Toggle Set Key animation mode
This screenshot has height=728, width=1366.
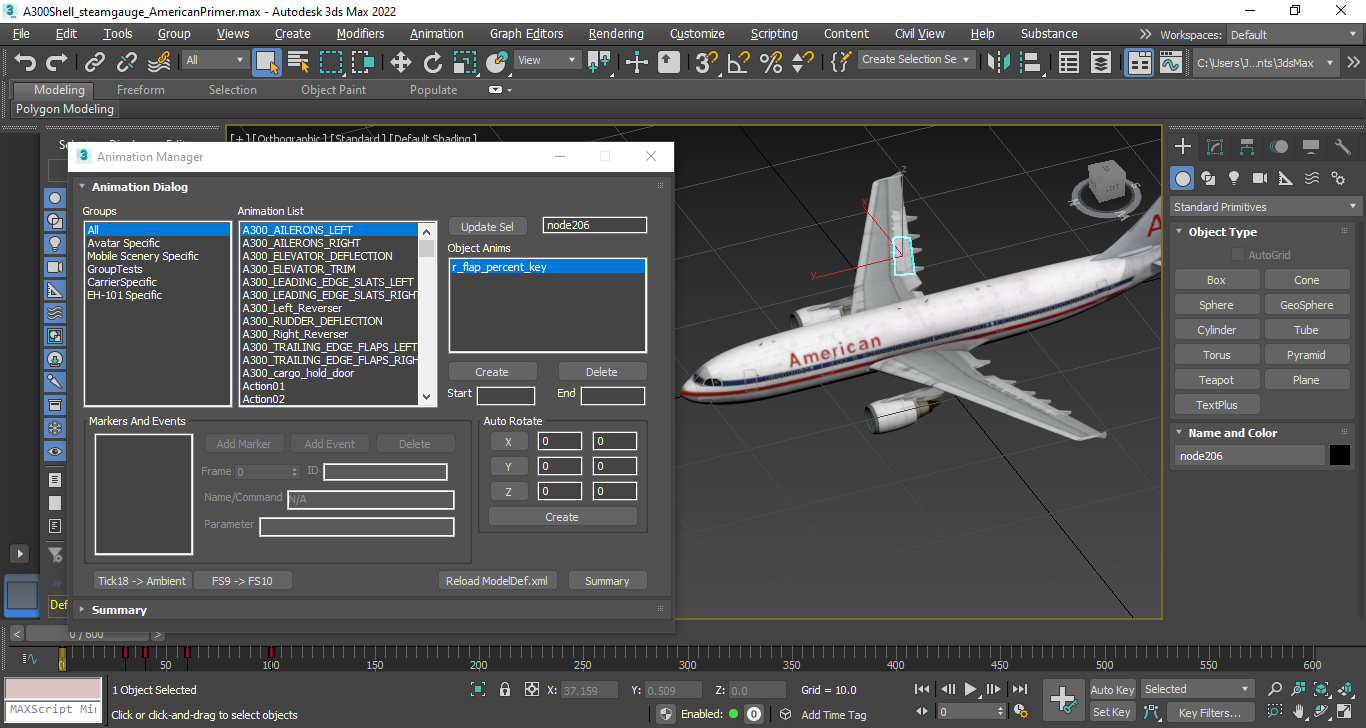pyautogui.click(x=1112, y=712)
